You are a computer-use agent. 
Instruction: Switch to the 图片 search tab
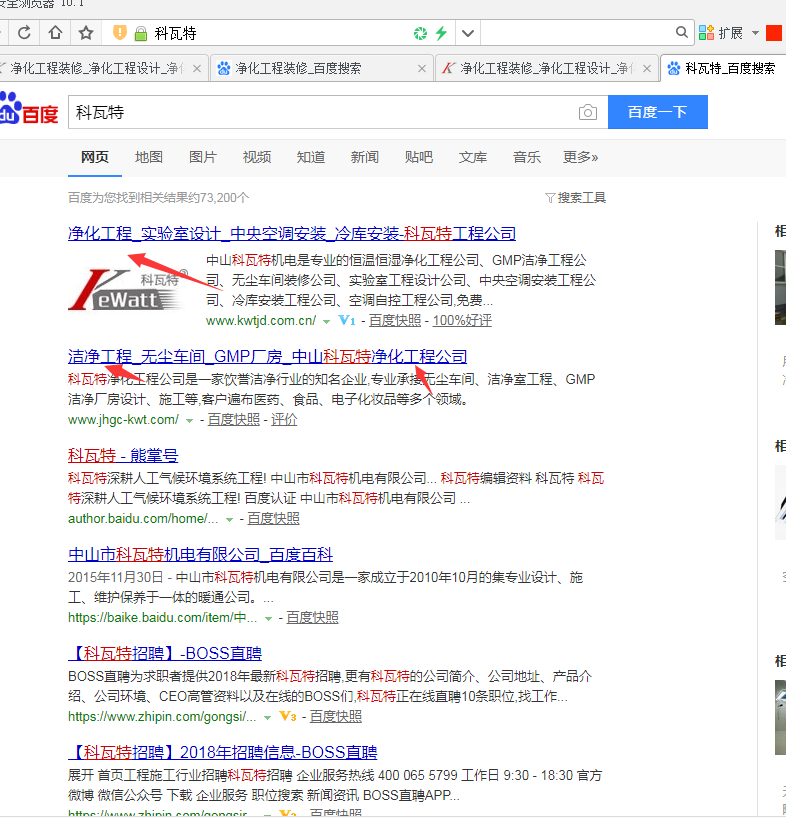click(x=203, y=157)
